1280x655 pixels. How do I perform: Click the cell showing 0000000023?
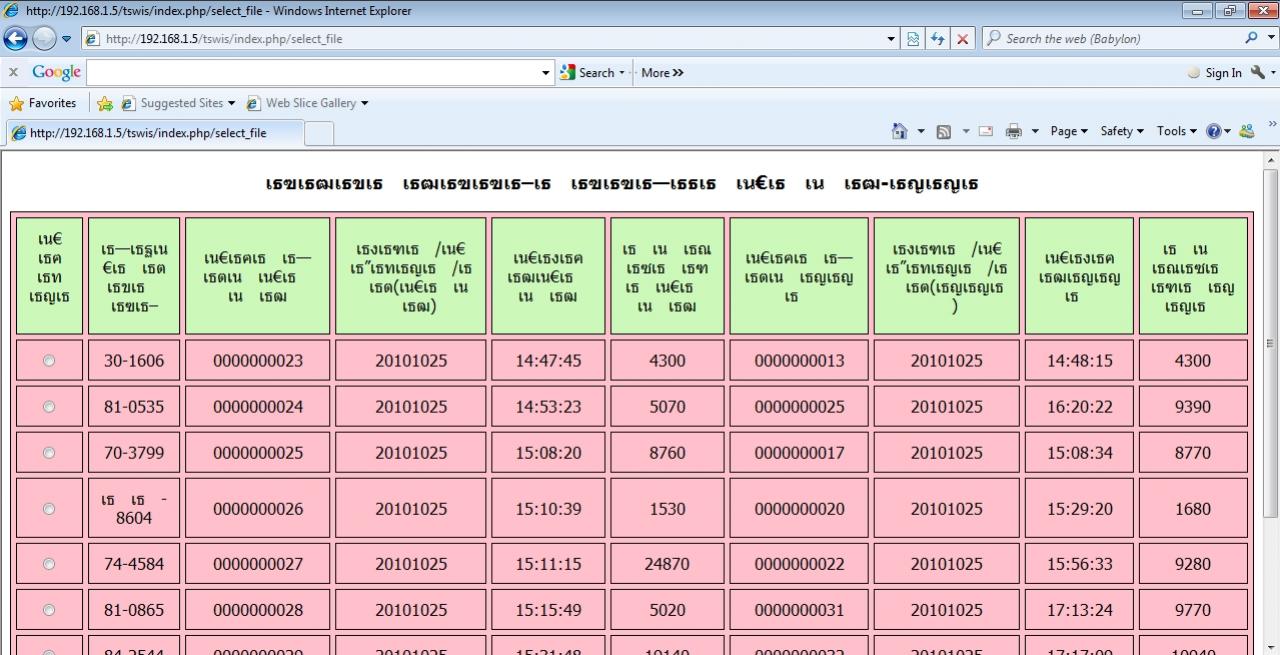coord(258,361)
